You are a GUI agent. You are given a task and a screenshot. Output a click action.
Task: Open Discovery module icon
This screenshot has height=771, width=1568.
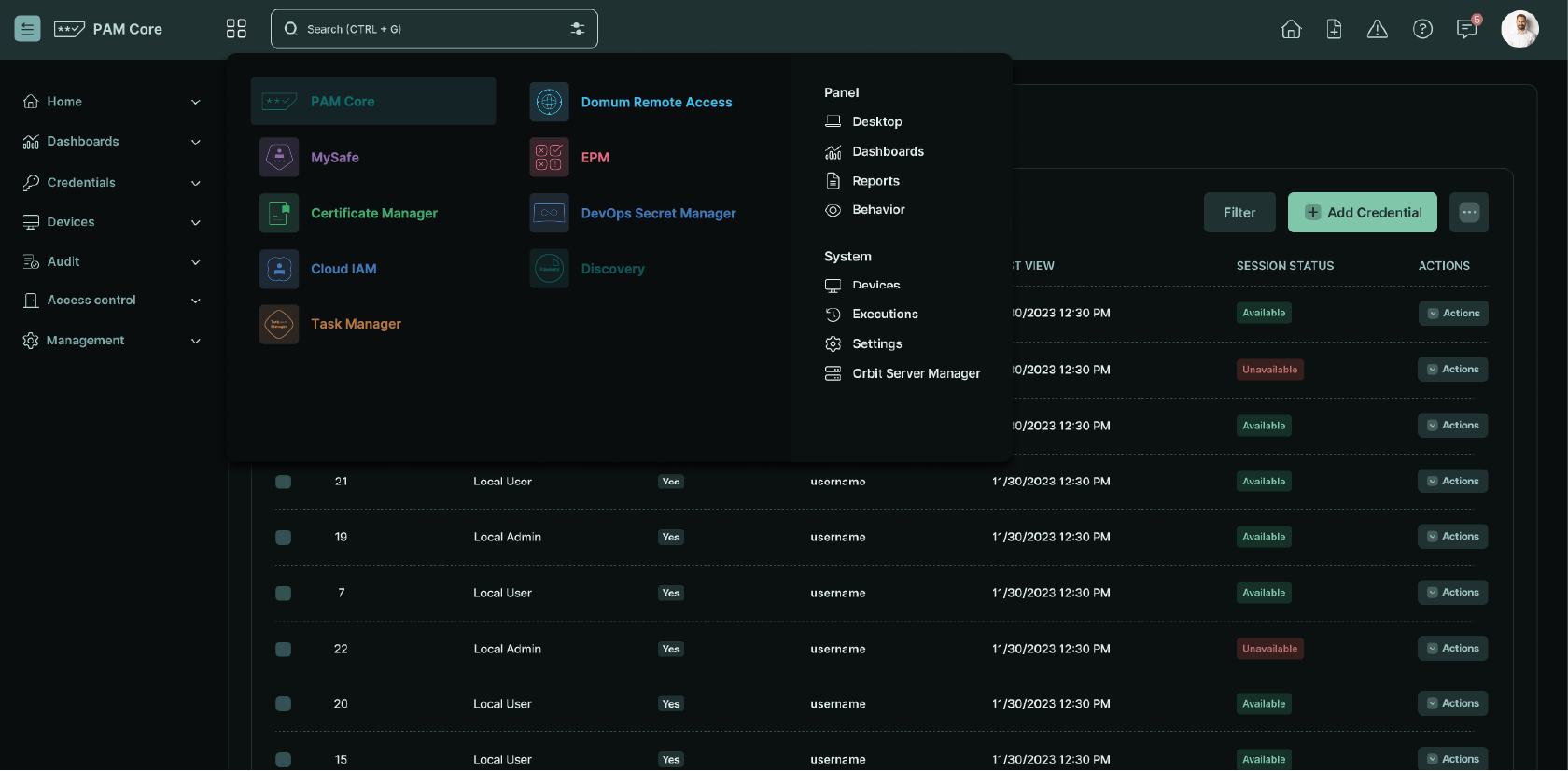tap(549, 269)
